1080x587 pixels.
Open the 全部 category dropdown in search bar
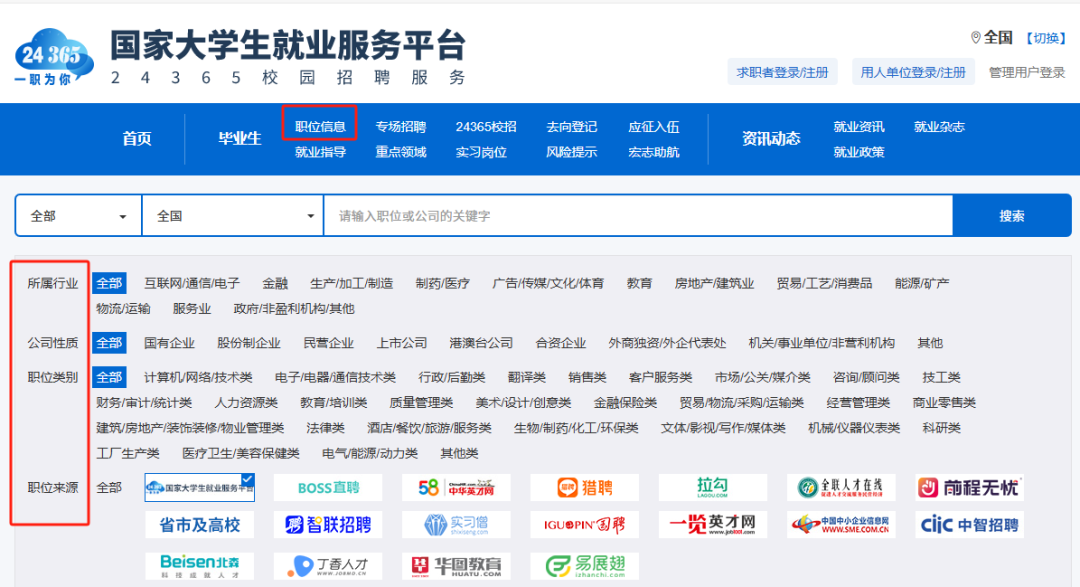point(78,216)
